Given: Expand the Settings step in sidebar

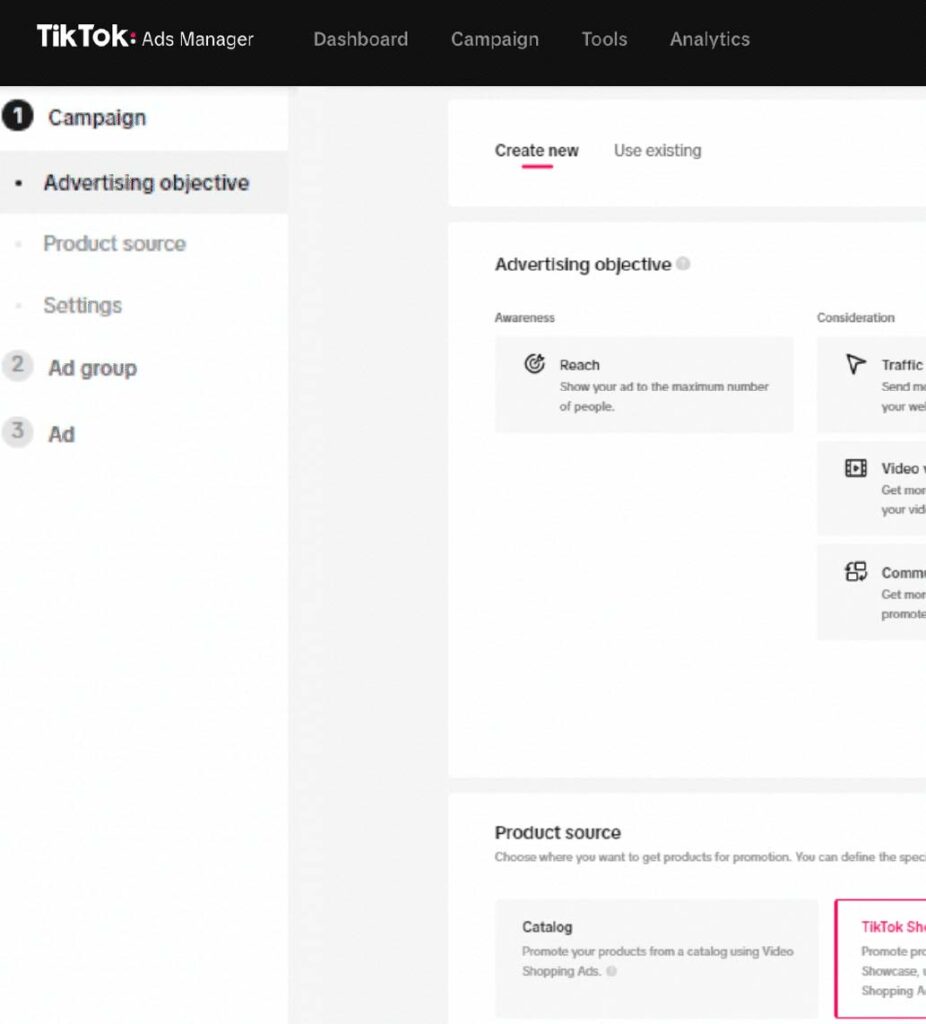Looking at the screenshot, I should click(x=83, y=305).
